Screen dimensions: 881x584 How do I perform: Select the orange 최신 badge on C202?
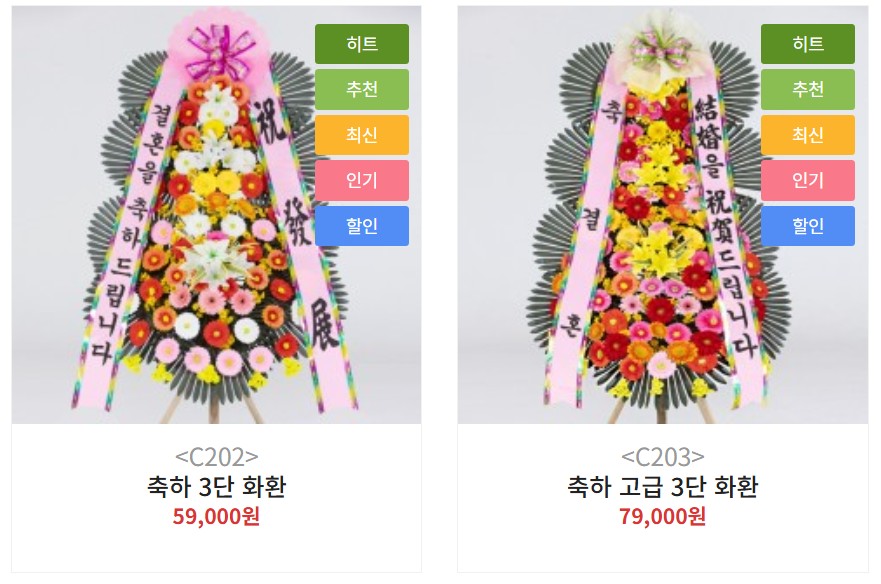coord(362,135)
